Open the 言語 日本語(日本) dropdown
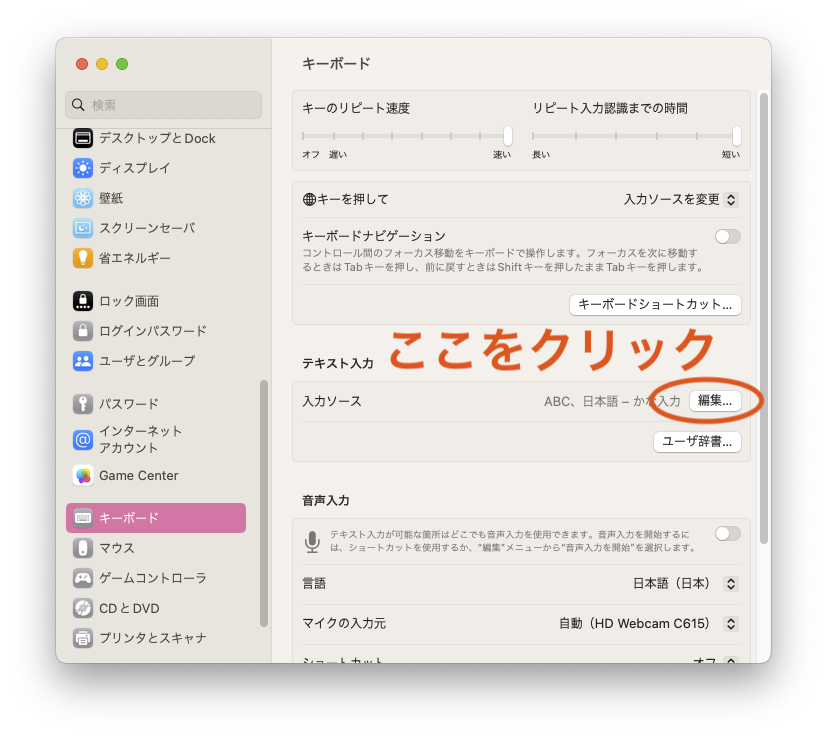The width and height of the screenshot is (827, 737). point(685,583)
